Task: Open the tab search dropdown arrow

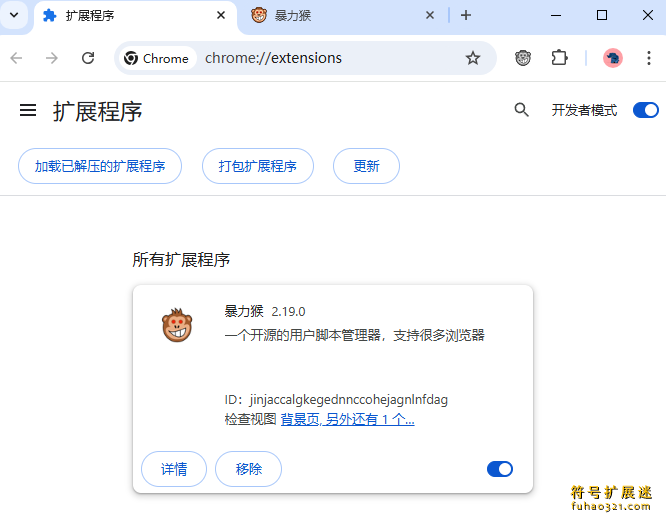Action: click(x=14, y=15)
